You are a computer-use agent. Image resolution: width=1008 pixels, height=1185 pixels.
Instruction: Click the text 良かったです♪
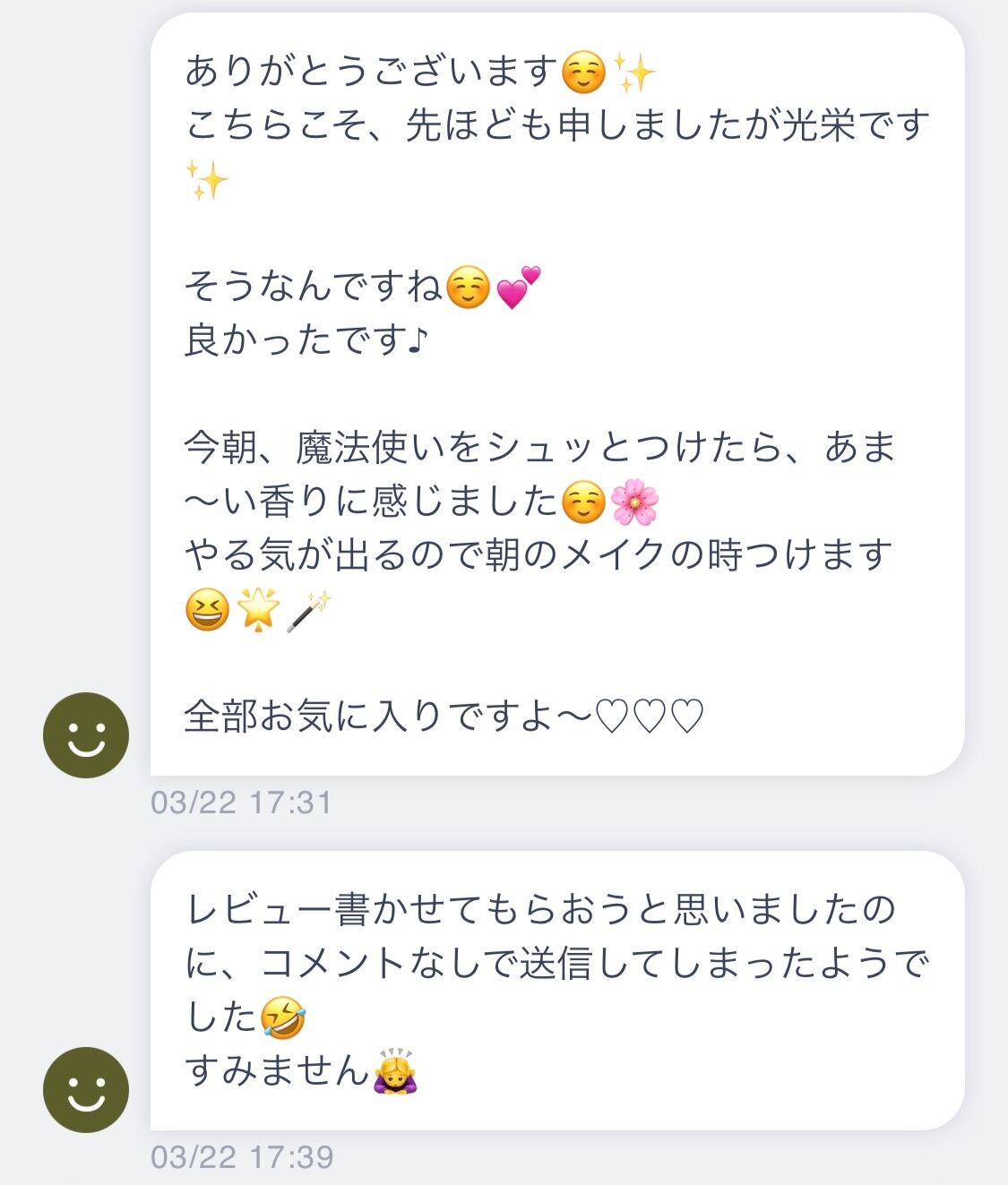pyautogui.click(x=306, y=340)
